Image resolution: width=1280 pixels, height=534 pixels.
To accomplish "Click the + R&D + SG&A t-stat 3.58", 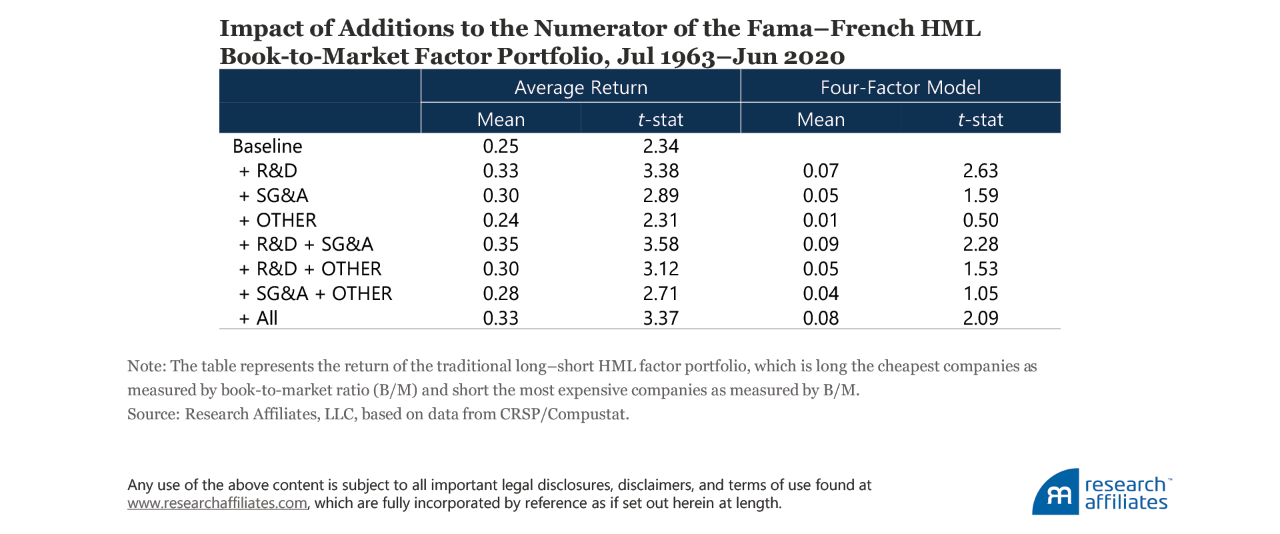I will (660, 244).
